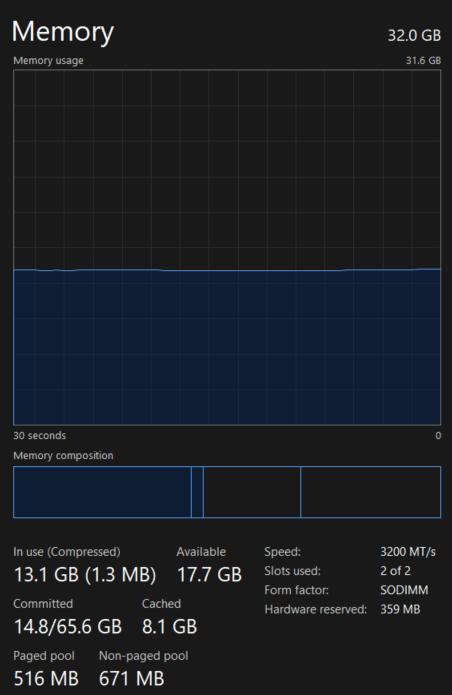Screen dimensions: 452x695
Task: Click the 31.6 GB graph maximum label
Action: 423,60
